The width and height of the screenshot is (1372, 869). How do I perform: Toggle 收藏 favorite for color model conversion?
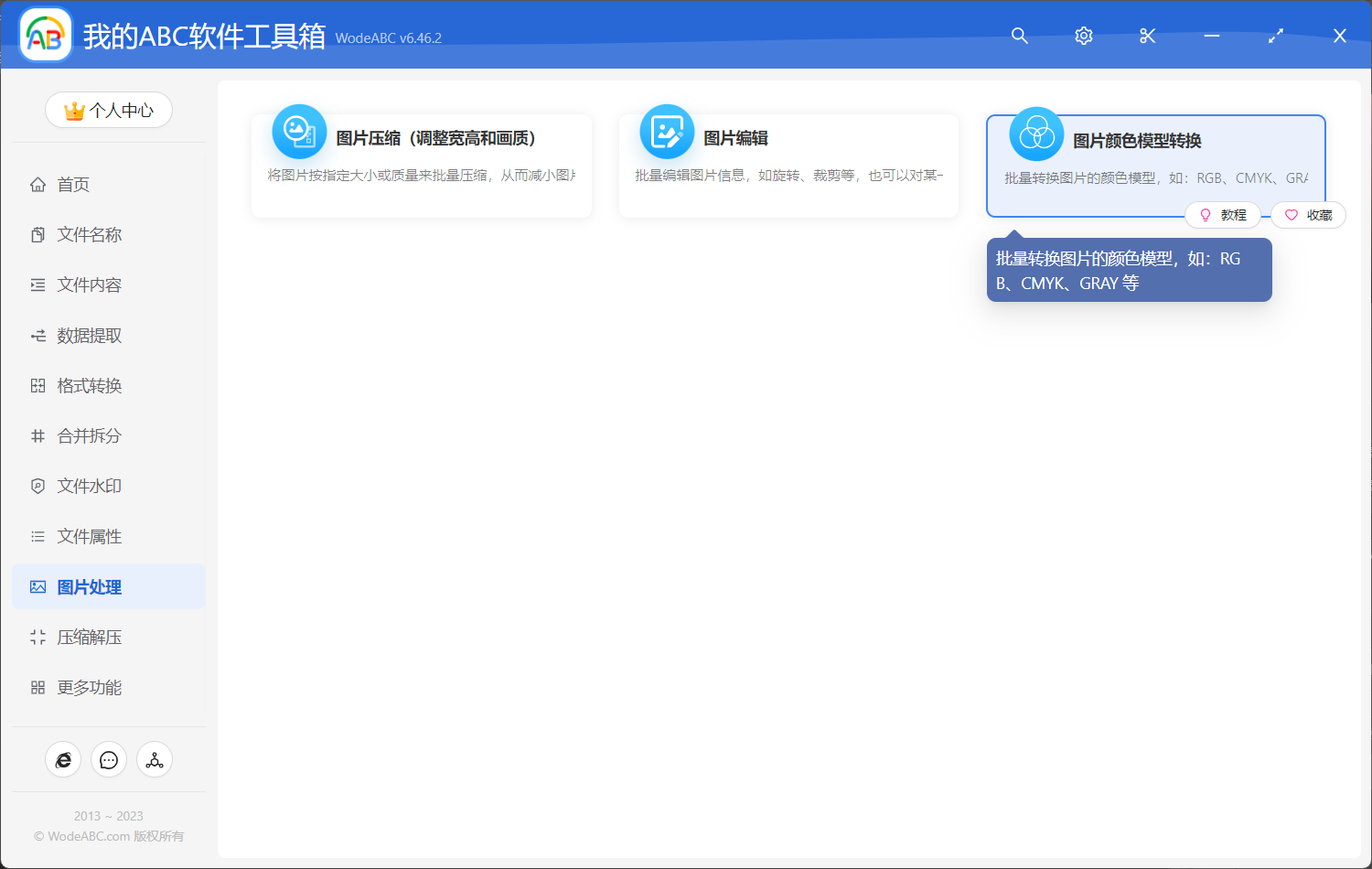coord(1308,214)
